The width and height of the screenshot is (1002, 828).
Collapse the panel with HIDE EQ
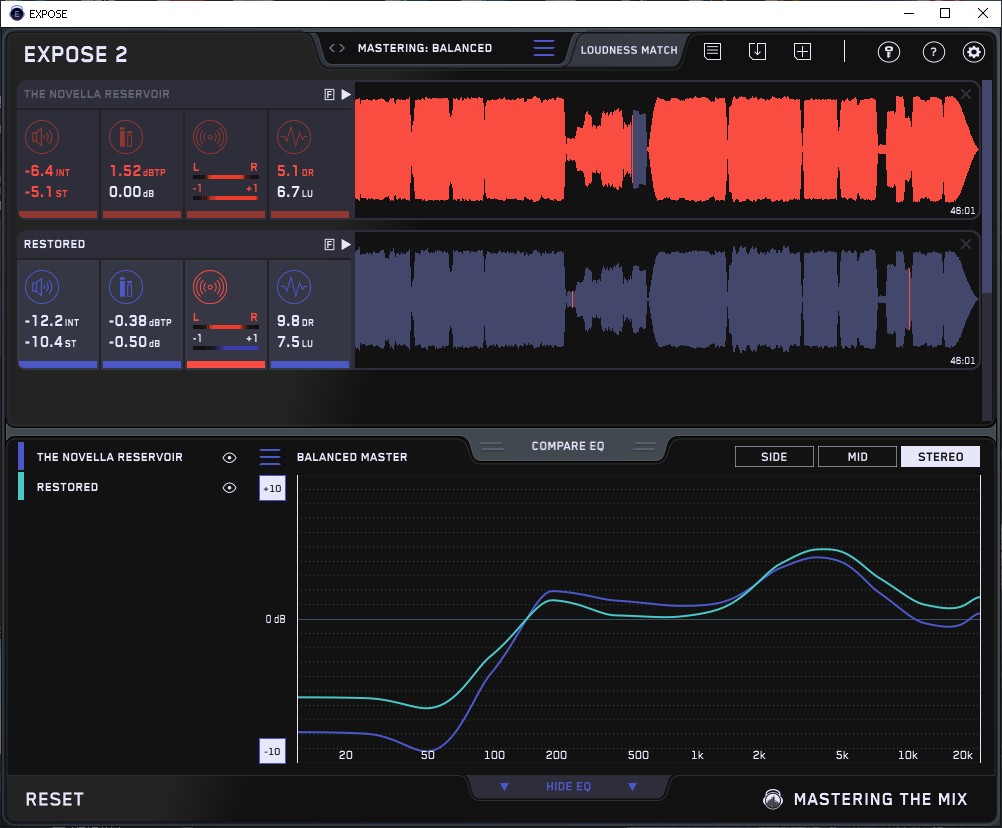click(568, 786)
